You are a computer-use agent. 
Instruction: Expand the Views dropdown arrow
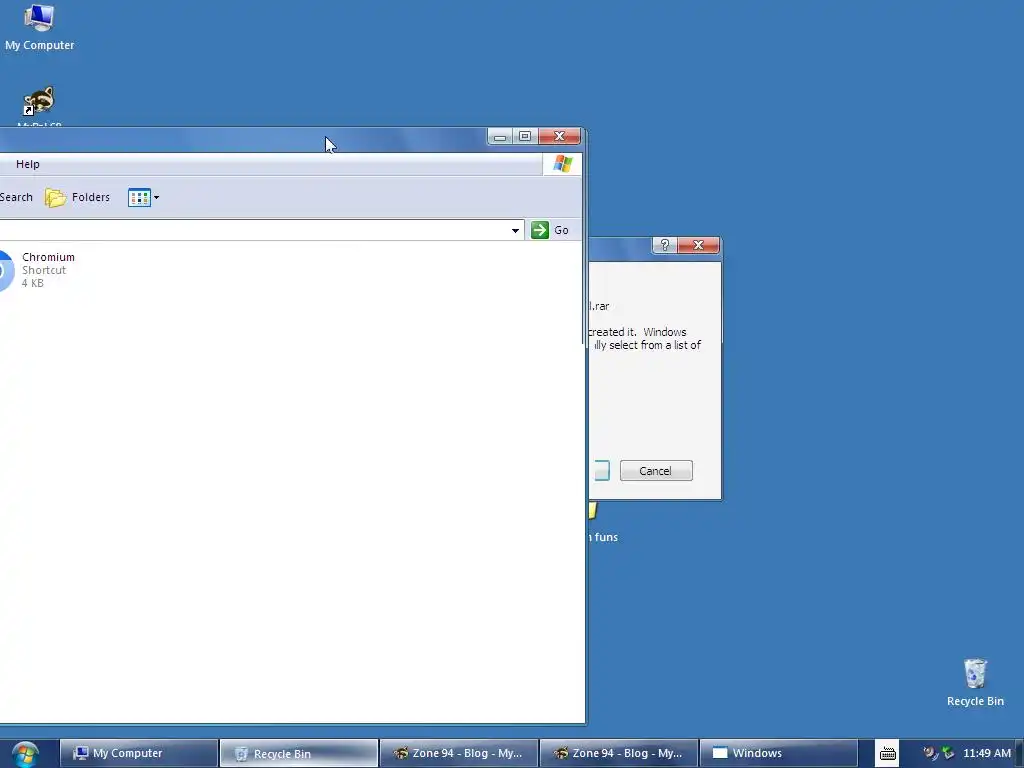point(157,197)
